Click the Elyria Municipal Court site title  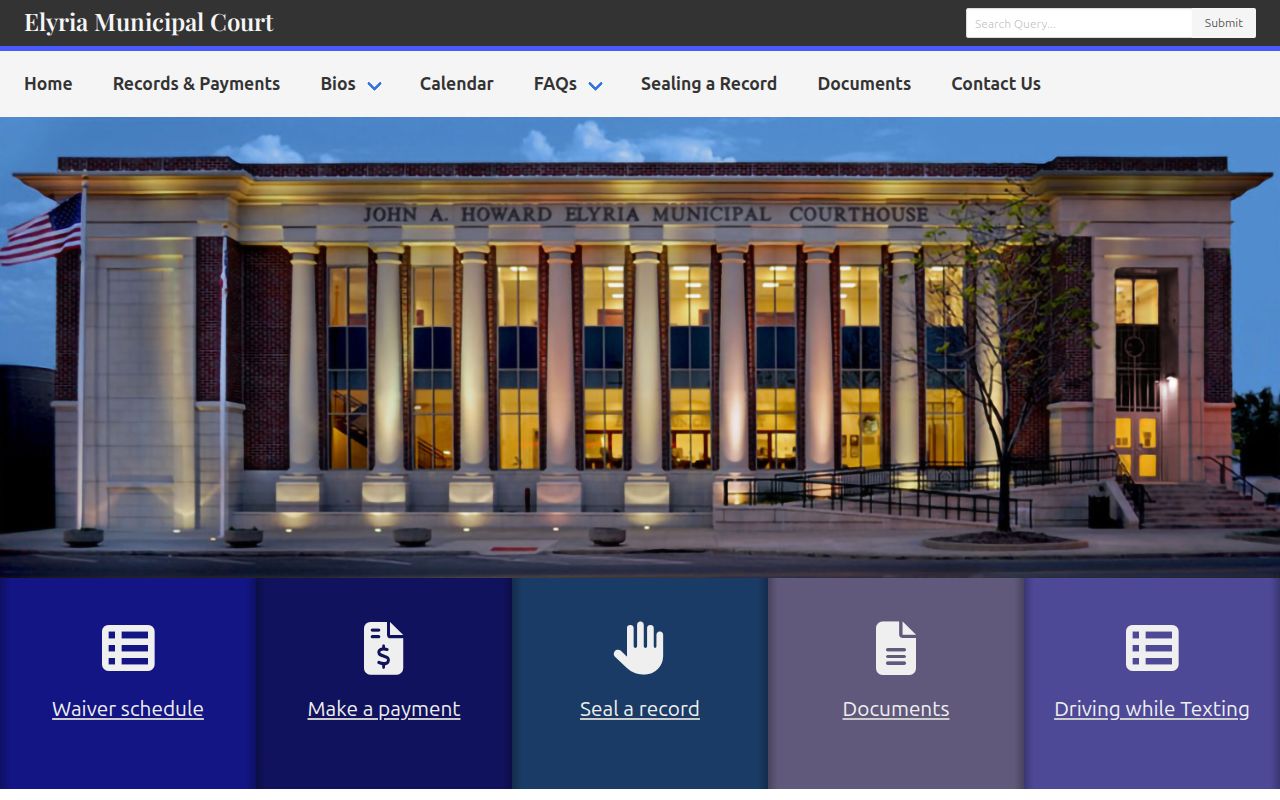point(149,22)
